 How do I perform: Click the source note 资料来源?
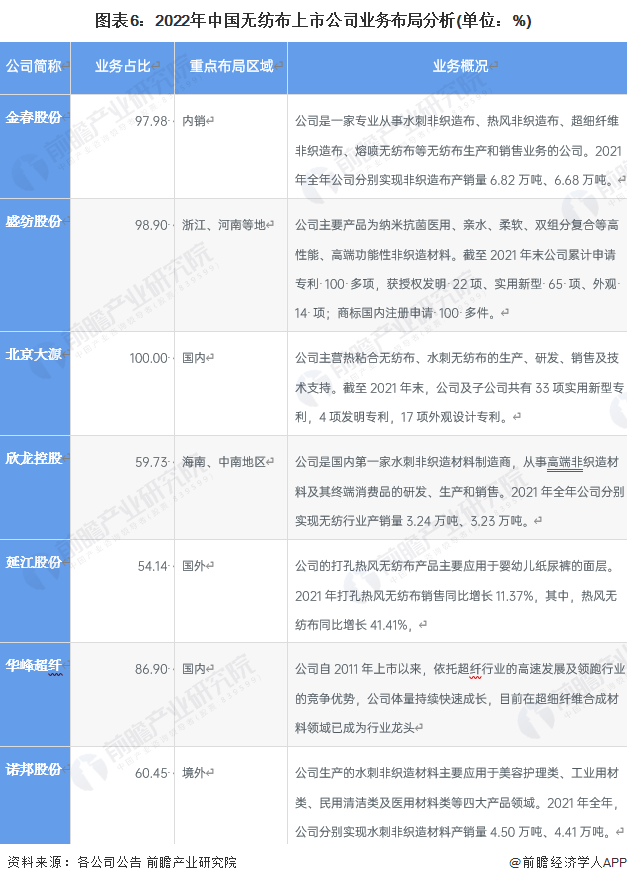pos(122,862)
